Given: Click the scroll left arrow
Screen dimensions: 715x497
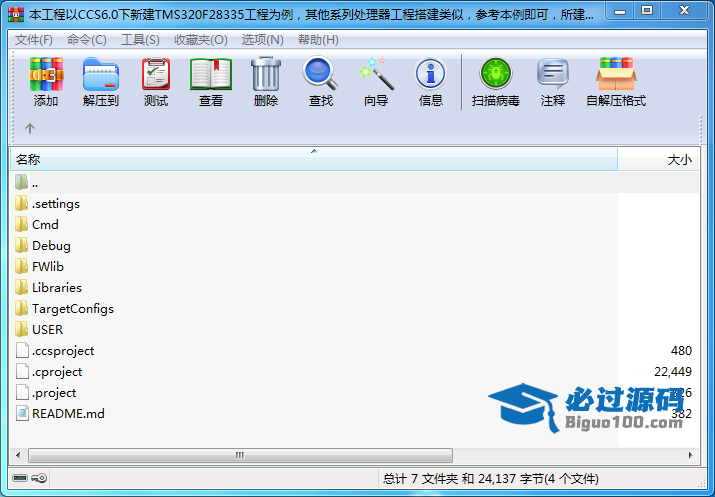Looking at the screenshot, I should 18,455.
